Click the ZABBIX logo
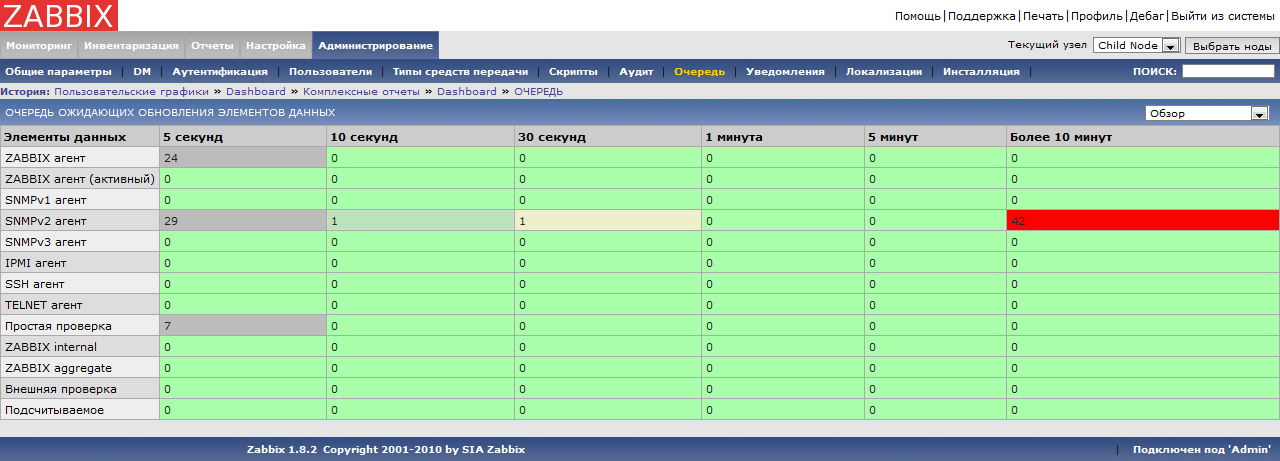 click(x=59, y=15)
